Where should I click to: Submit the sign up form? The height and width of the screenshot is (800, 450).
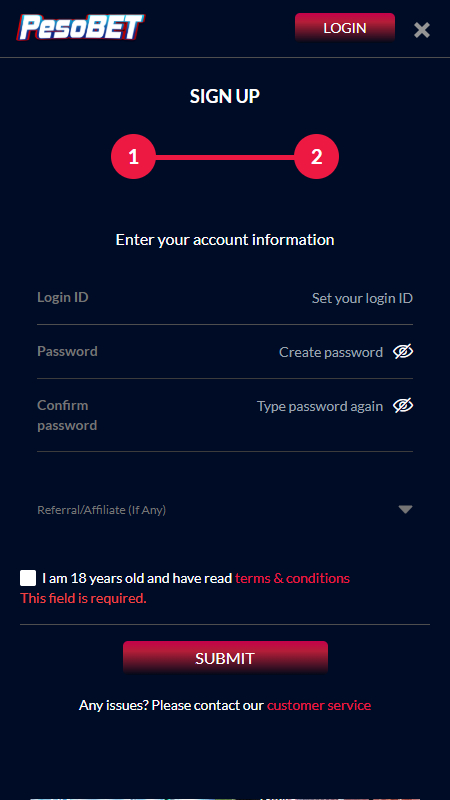coord(225,658)
